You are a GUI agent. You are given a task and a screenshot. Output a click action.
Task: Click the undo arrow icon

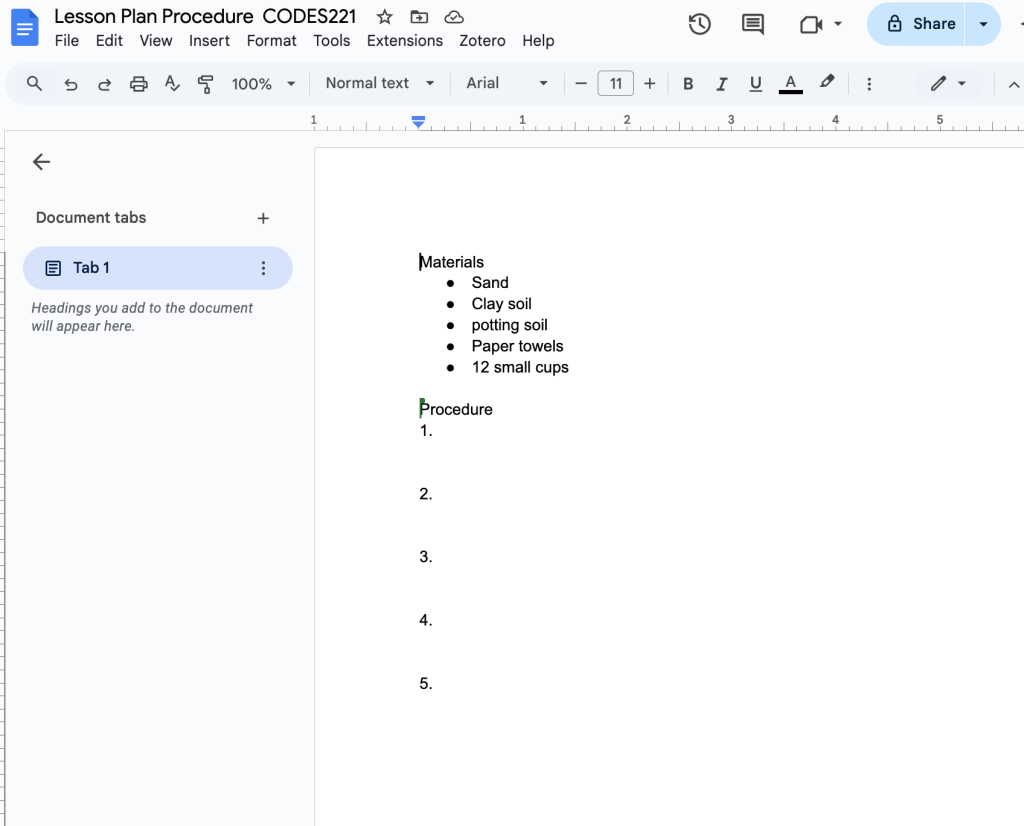(x=70, y=84)
